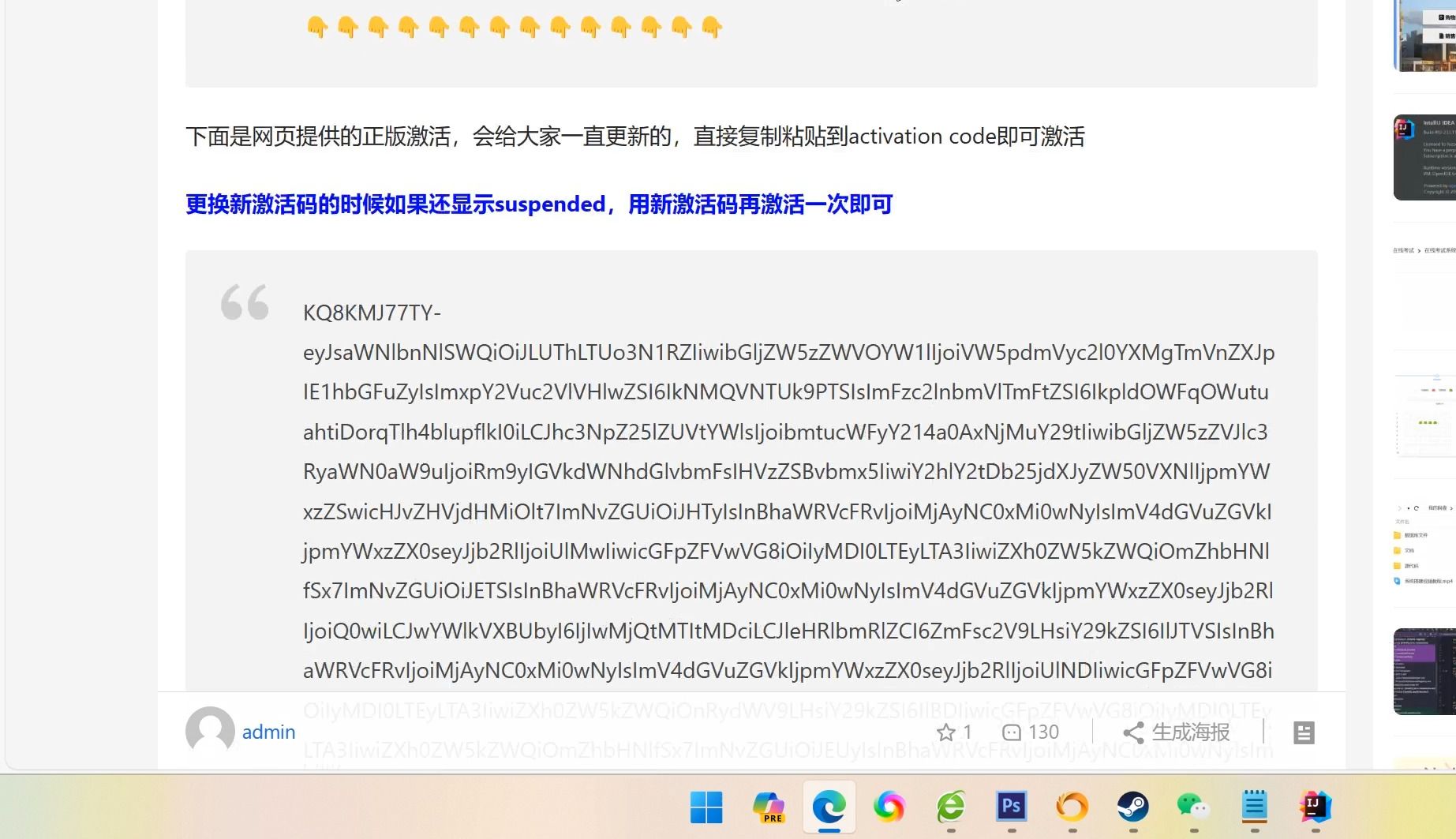Open Microsoft Edge from the taskbar

point(829,807)
